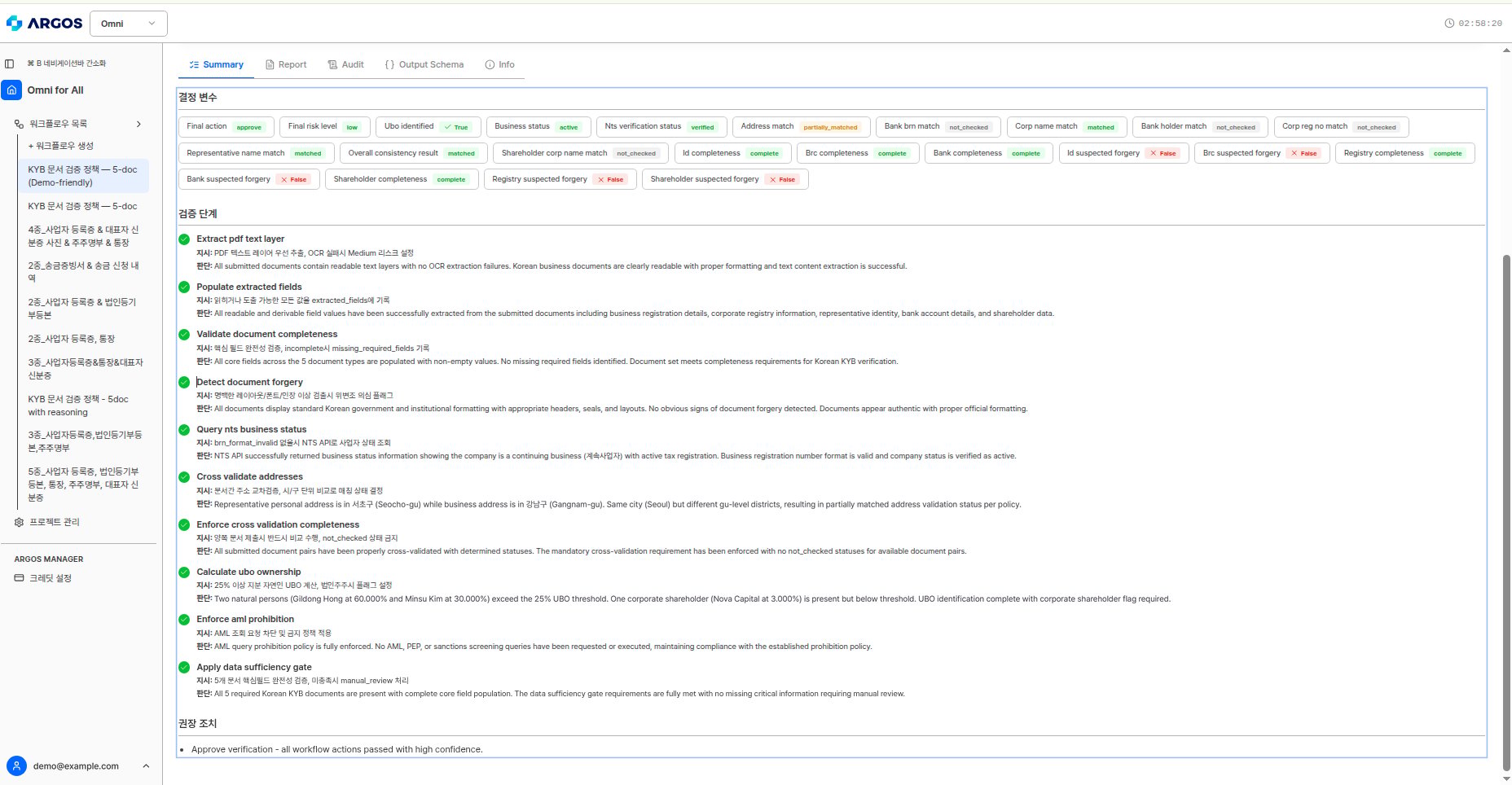Click green check beside Query nts business status
1512x785 pixels.
[x=184, y=429]
